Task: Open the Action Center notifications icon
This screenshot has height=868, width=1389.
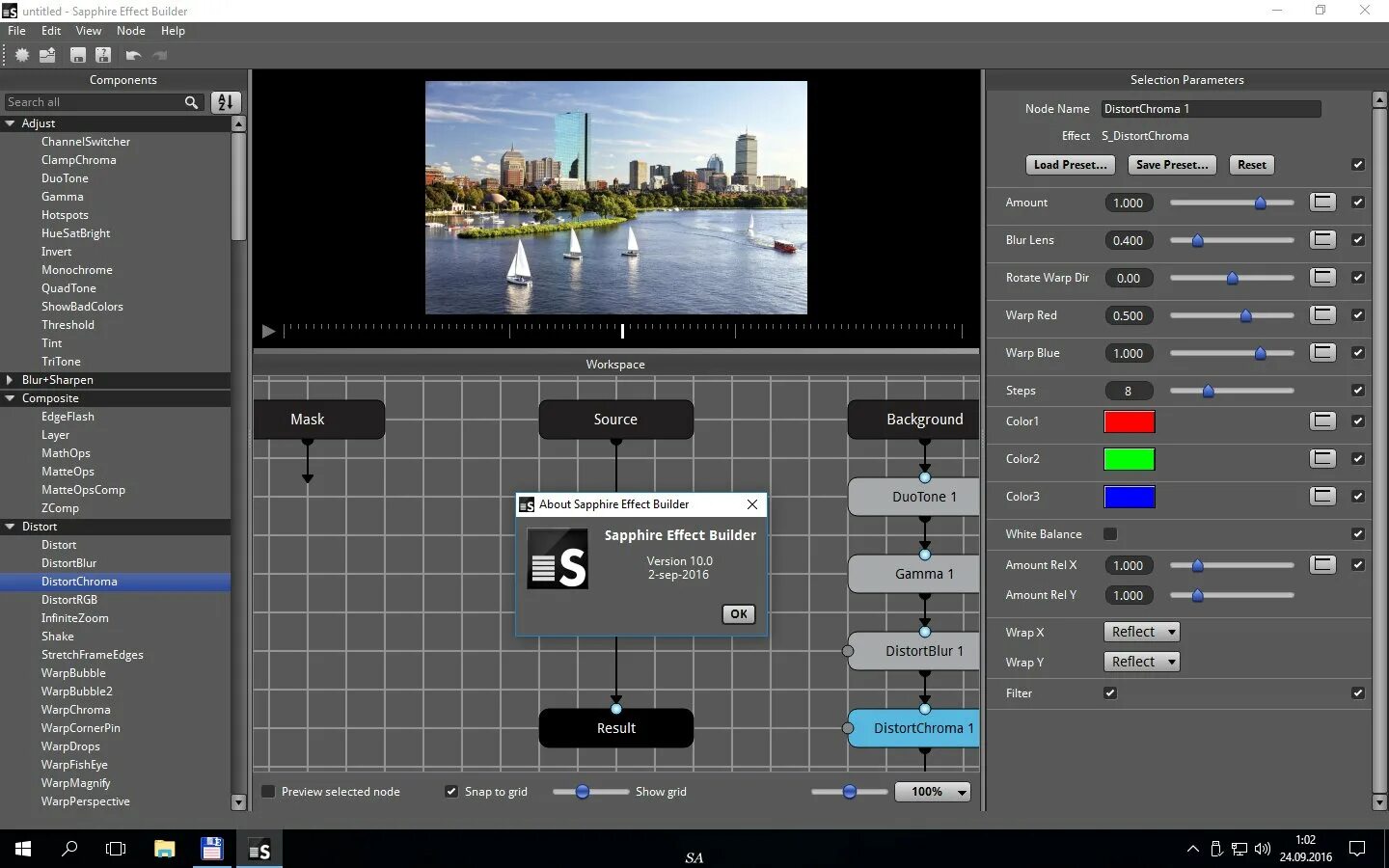Action: click(1357, 850)
